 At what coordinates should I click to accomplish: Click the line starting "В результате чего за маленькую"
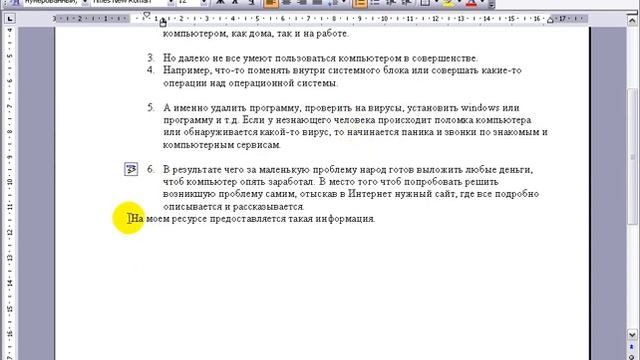click(348, 169)
